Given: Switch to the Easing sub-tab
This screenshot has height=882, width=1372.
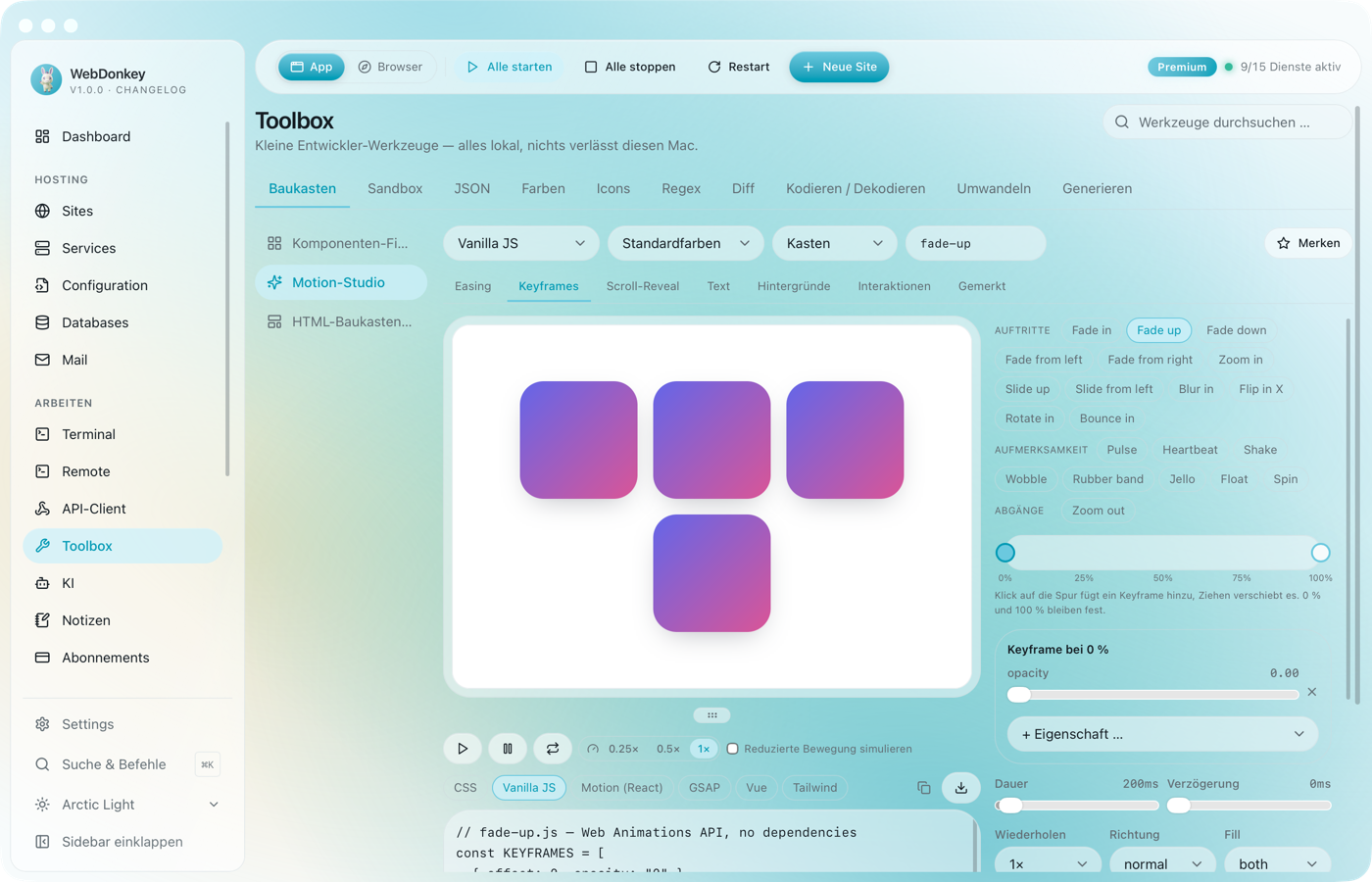Looking at the screenshot, I should click(x=472, y=286).
